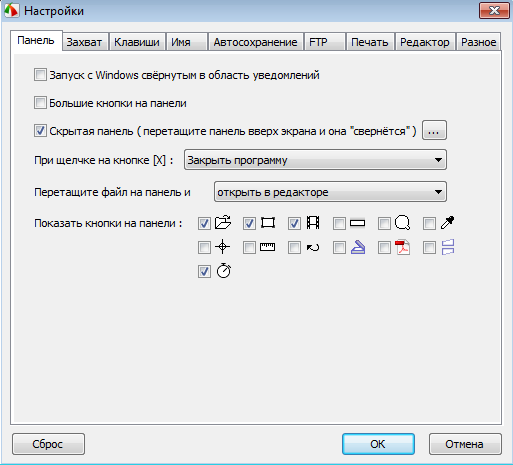This screenshot has height=465, width=513.
Task: Click the red PDF document icon
Action: (x=402, y=247)
